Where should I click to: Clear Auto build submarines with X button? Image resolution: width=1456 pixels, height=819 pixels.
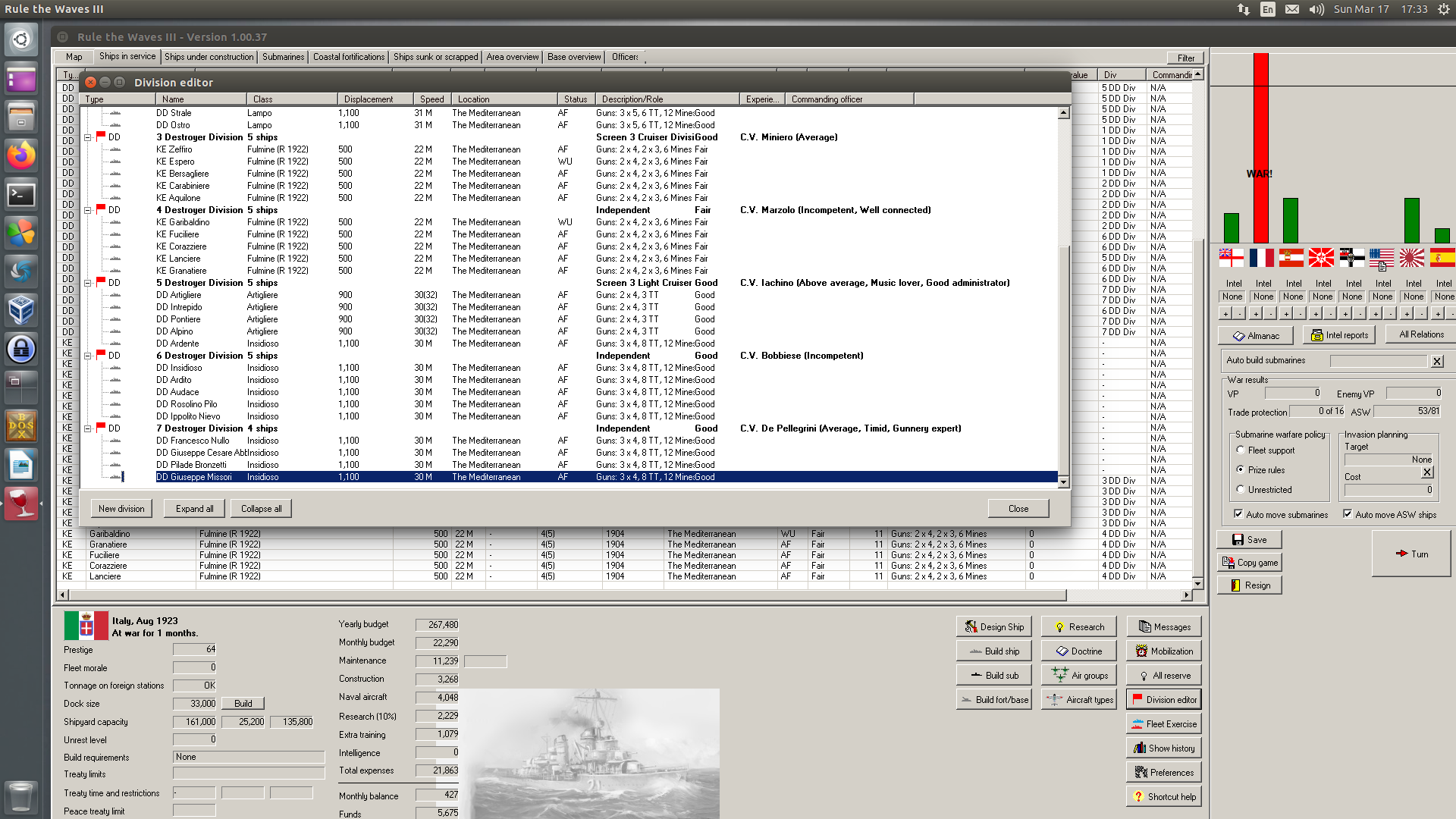(1437, 361)
